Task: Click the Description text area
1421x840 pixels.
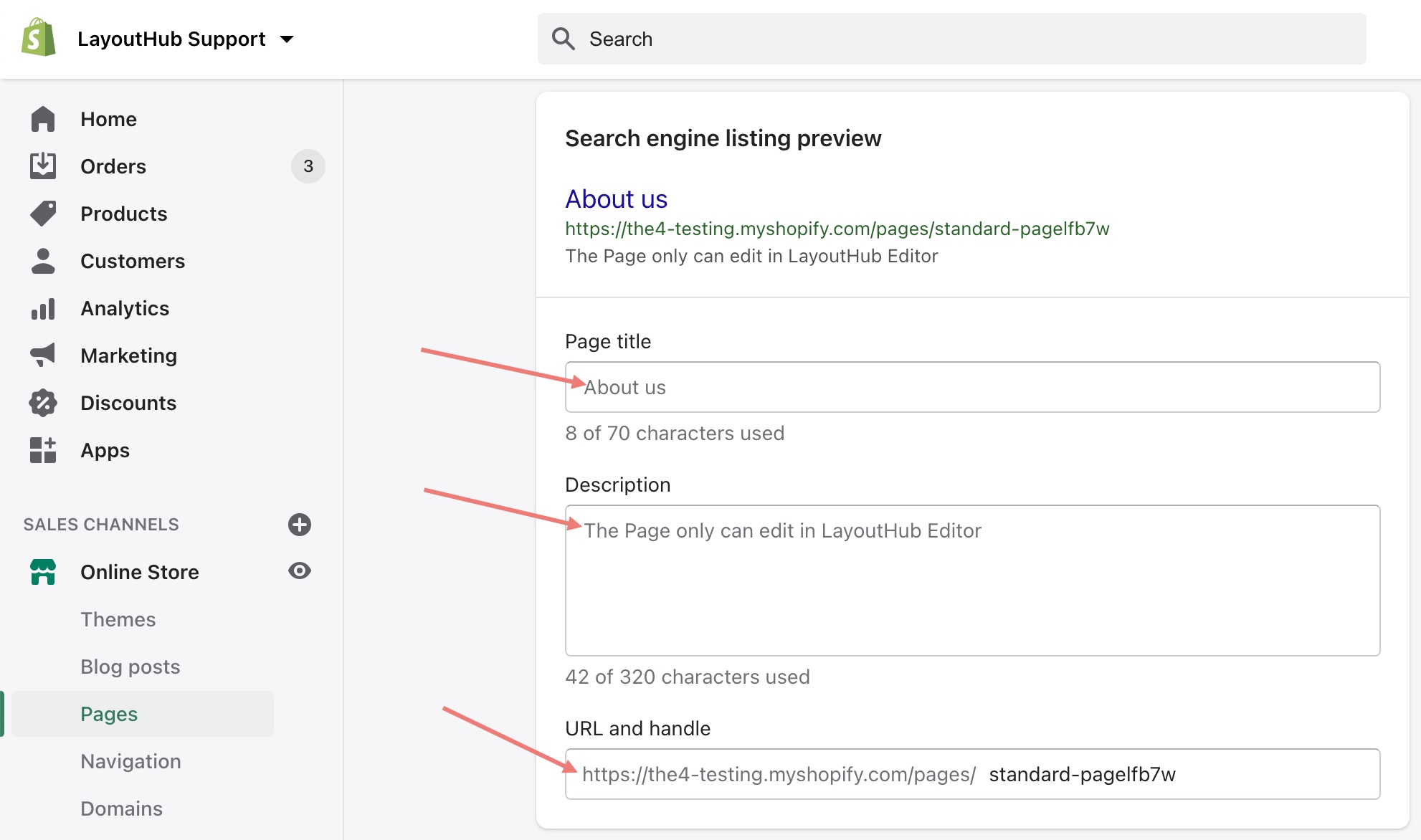Action: coord(972,581)
